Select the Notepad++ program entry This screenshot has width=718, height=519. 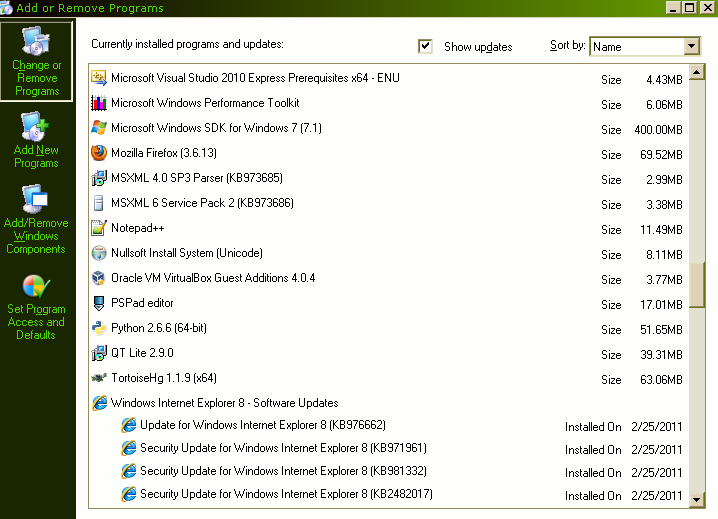pos(388,228)
